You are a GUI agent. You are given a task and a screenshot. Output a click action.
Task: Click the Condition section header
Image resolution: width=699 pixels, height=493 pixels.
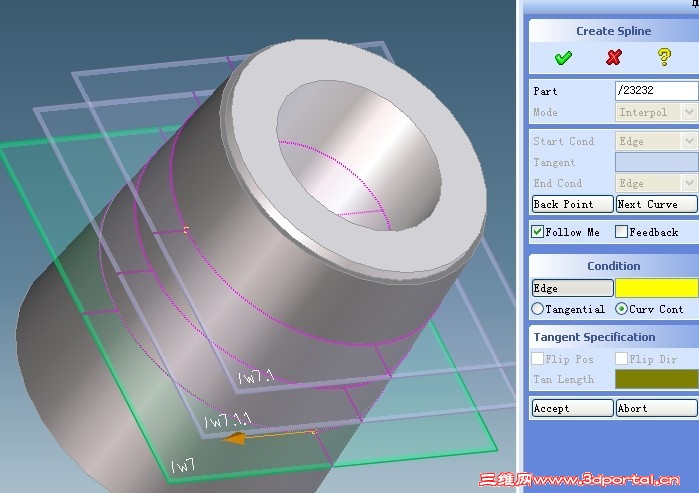[x=613, y=266]
